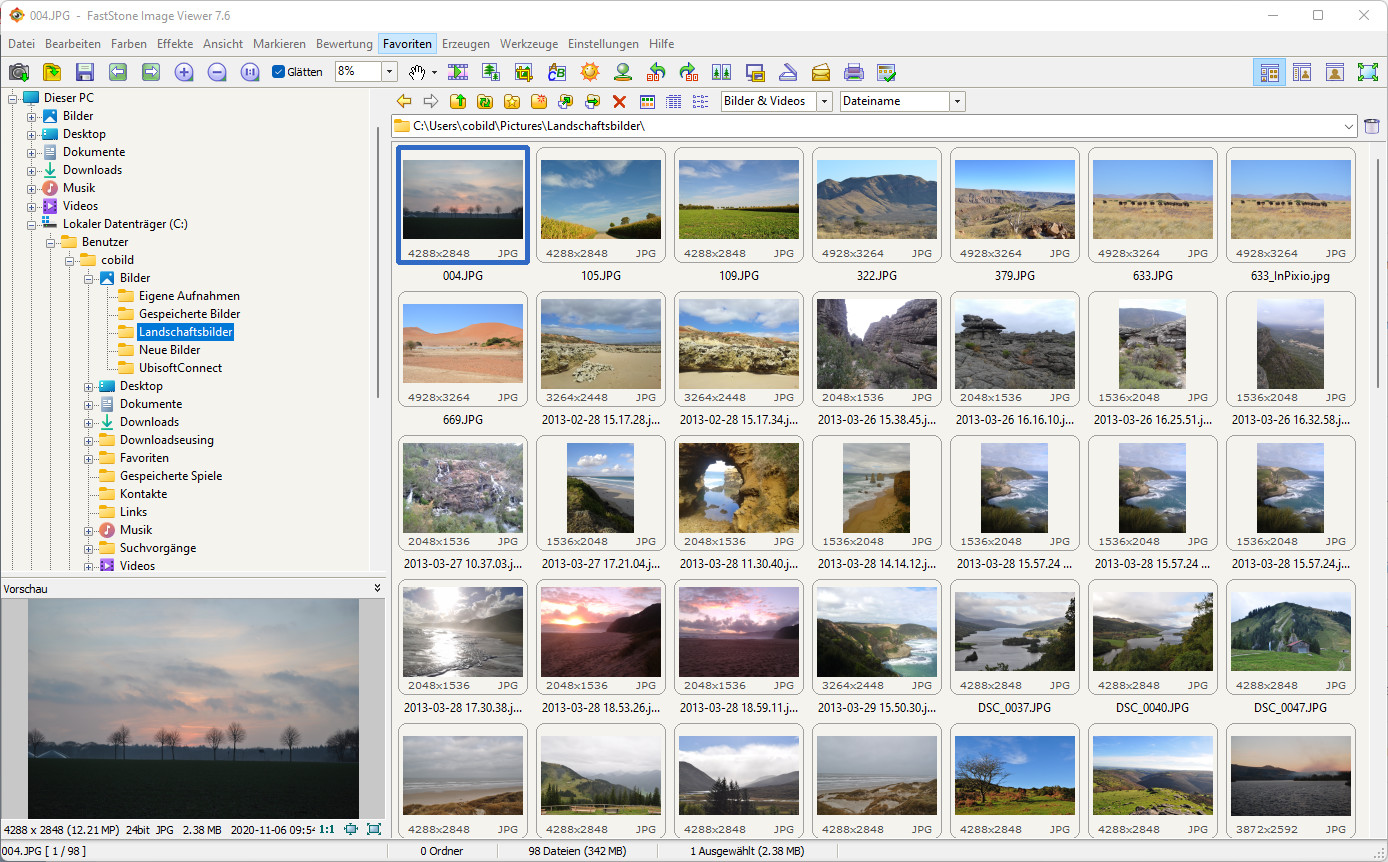Rotate the image 90 degrees right

pyautogui.click(x=689, y=71)
